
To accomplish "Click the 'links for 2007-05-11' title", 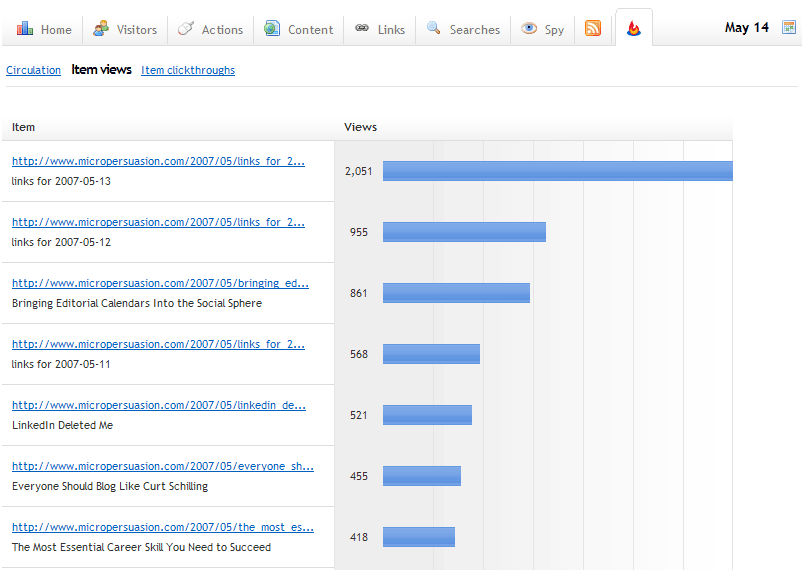I will pos(61,364).
